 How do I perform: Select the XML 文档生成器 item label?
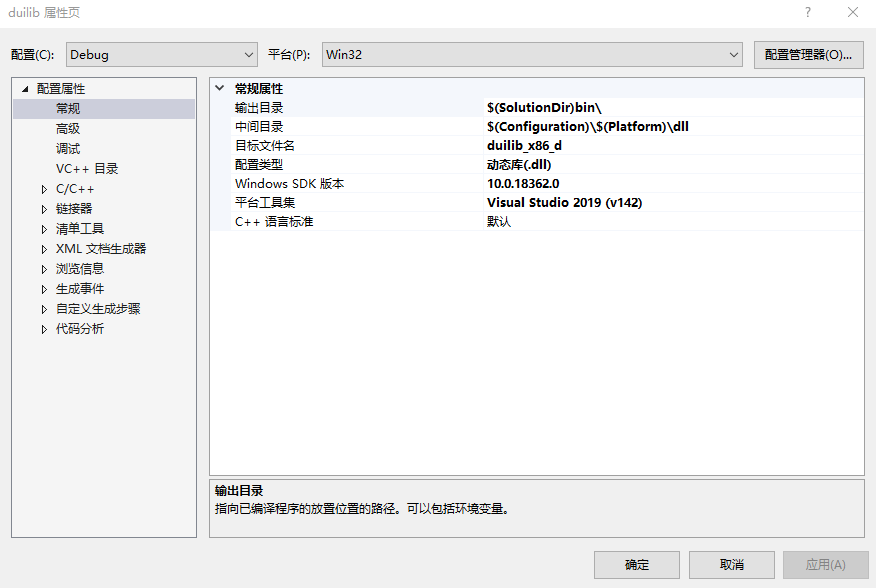[101, 249]
